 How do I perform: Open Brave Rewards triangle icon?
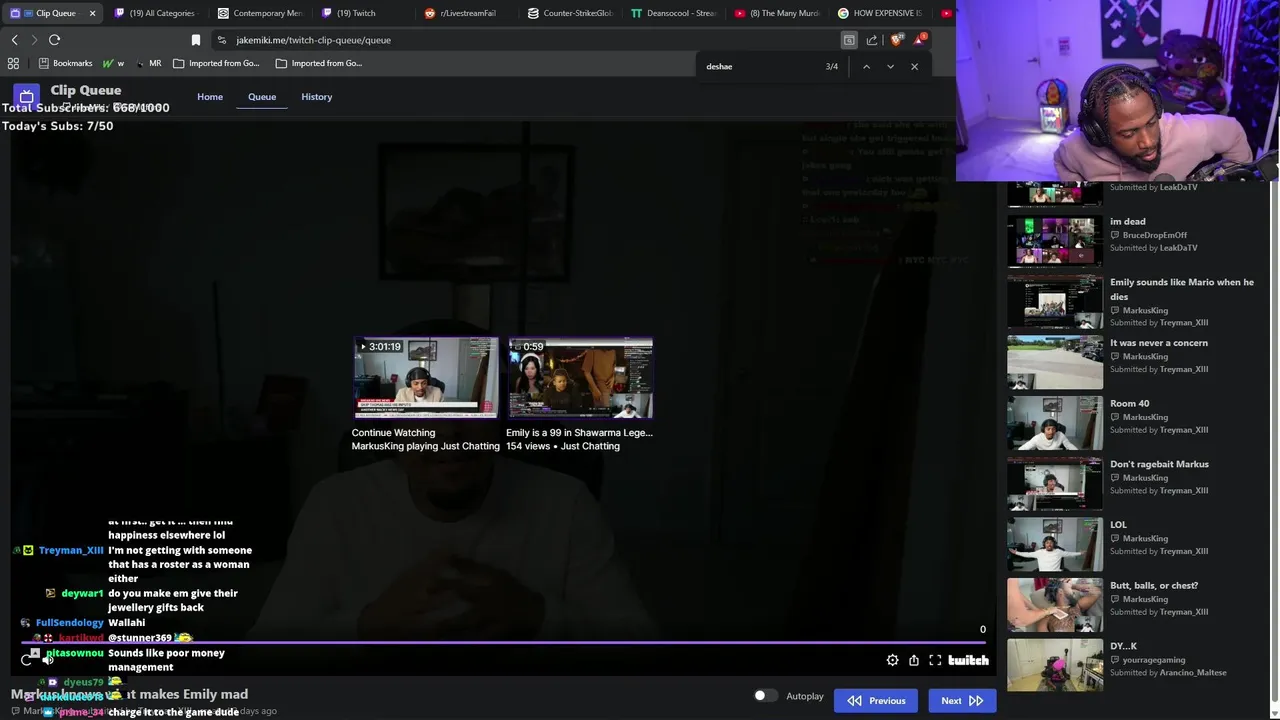click(x=920, y=40)
